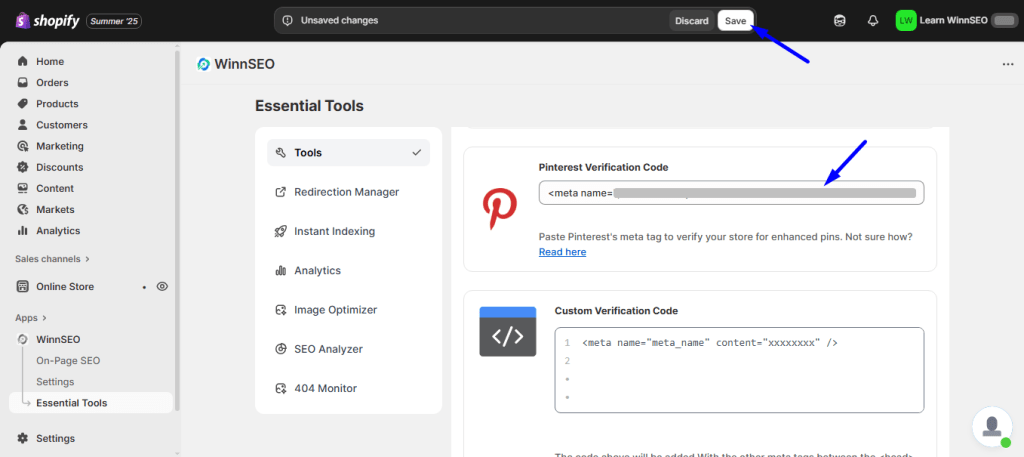Click the Shopify logo
1024x457 pixels.
[x=47, y=21]
